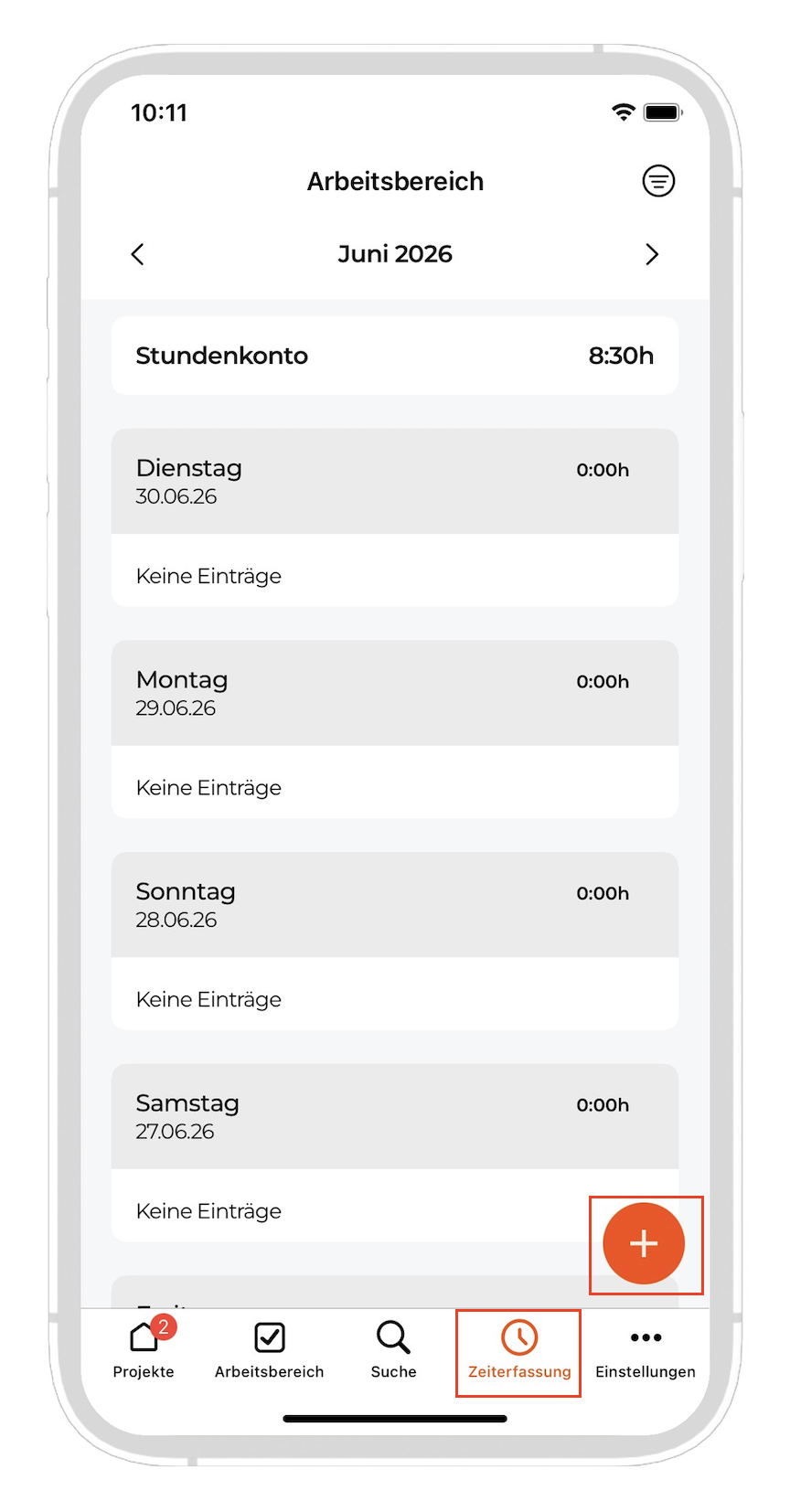Open the filter icon in the header
790x1512 pixels.
coord(658,181)
